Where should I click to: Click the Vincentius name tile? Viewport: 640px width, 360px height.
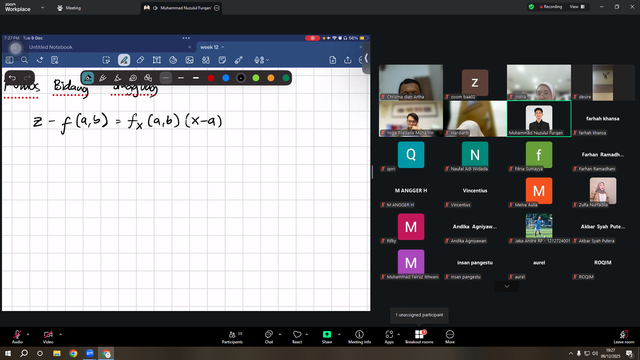coord(475,191)
